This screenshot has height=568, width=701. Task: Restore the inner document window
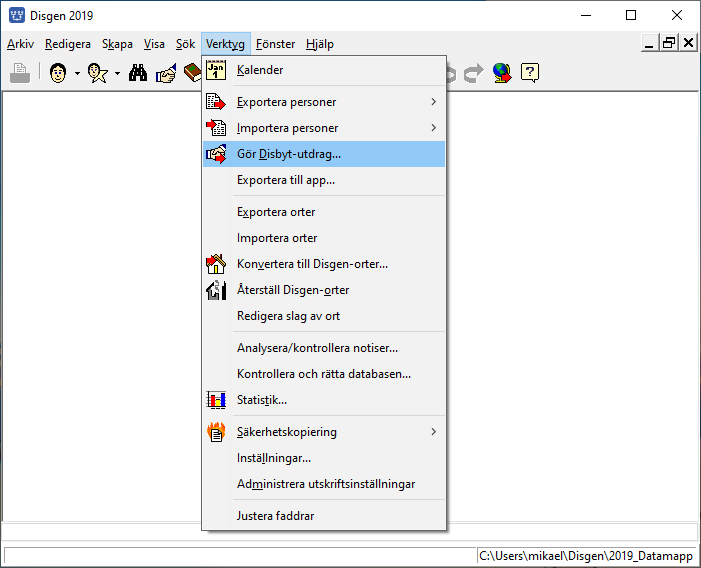click(669, 43)
